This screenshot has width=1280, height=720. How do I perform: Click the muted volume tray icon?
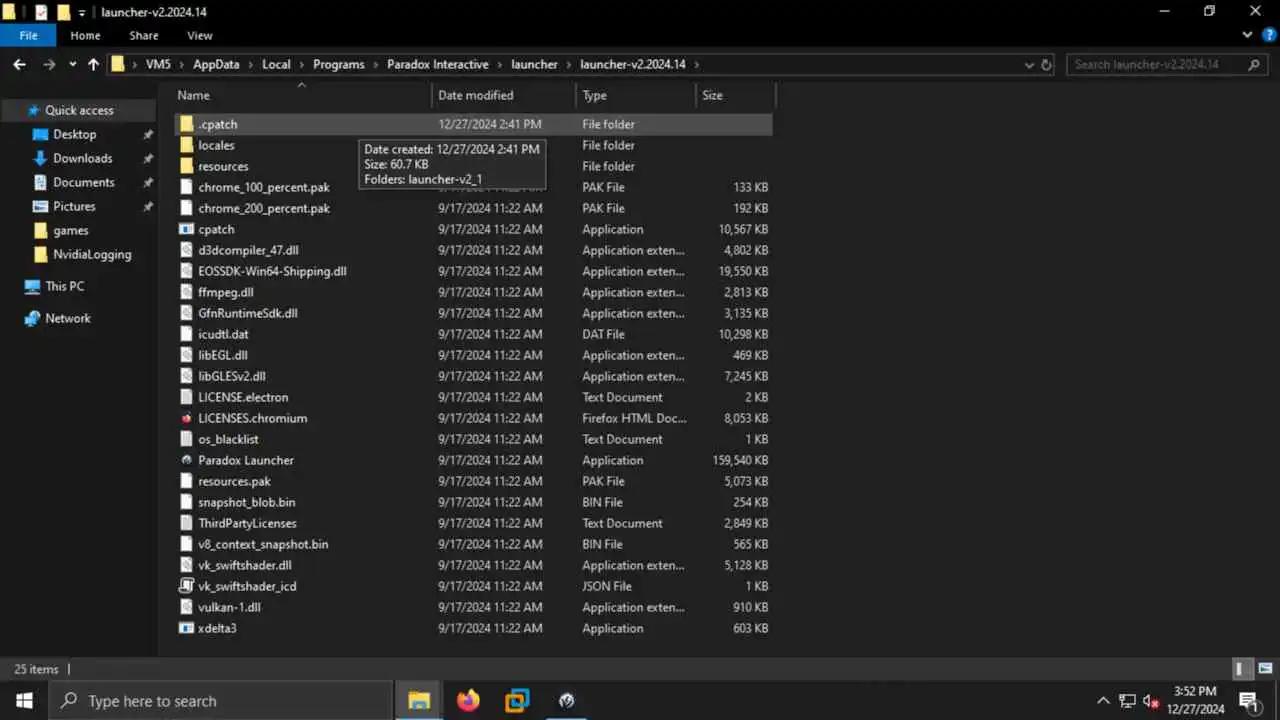pyautogui.click(x=1150, y=701)
